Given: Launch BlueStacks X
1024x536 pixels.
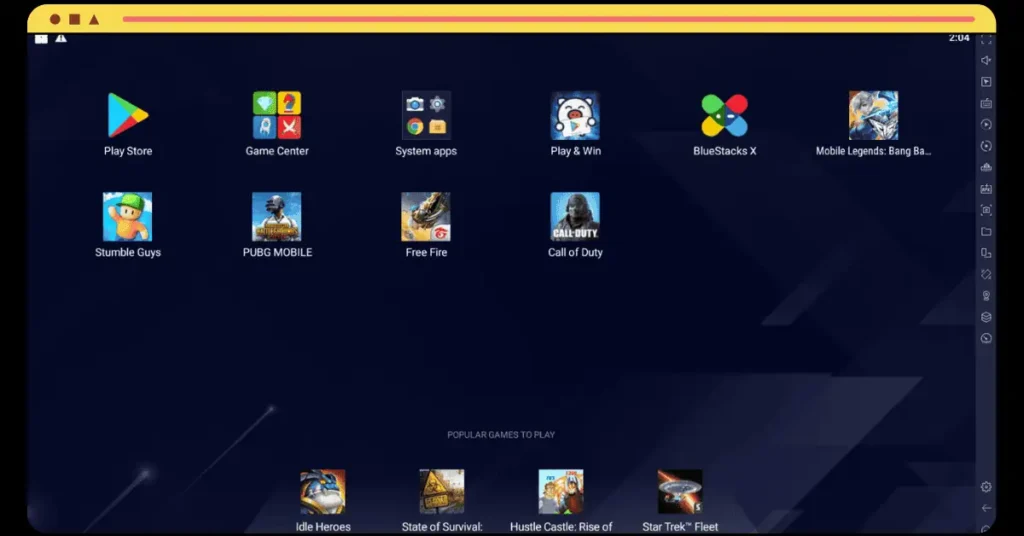Looking at the screenshot, I should pos(724,116).
